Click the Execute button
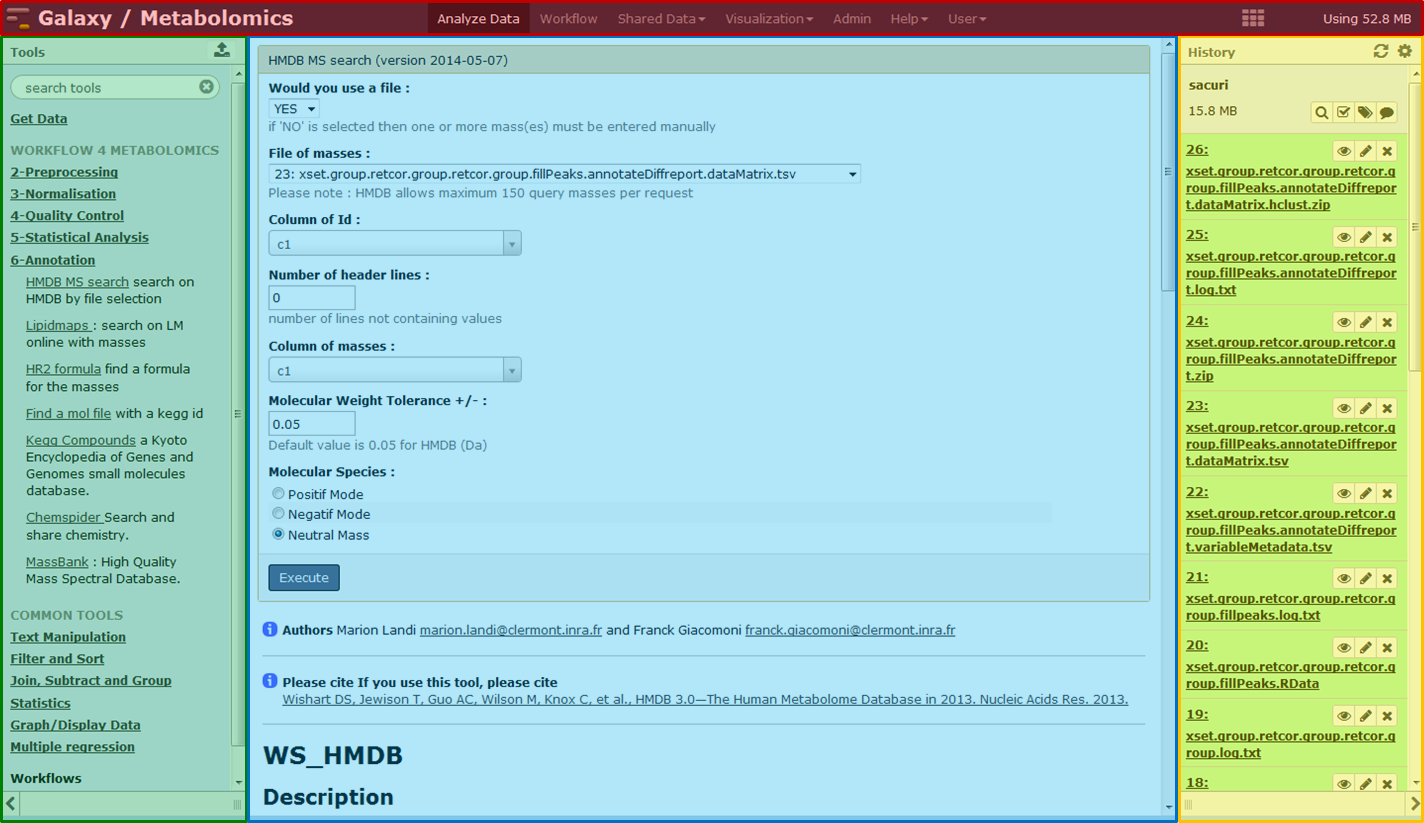The image size is (1424, 823). 304,578
